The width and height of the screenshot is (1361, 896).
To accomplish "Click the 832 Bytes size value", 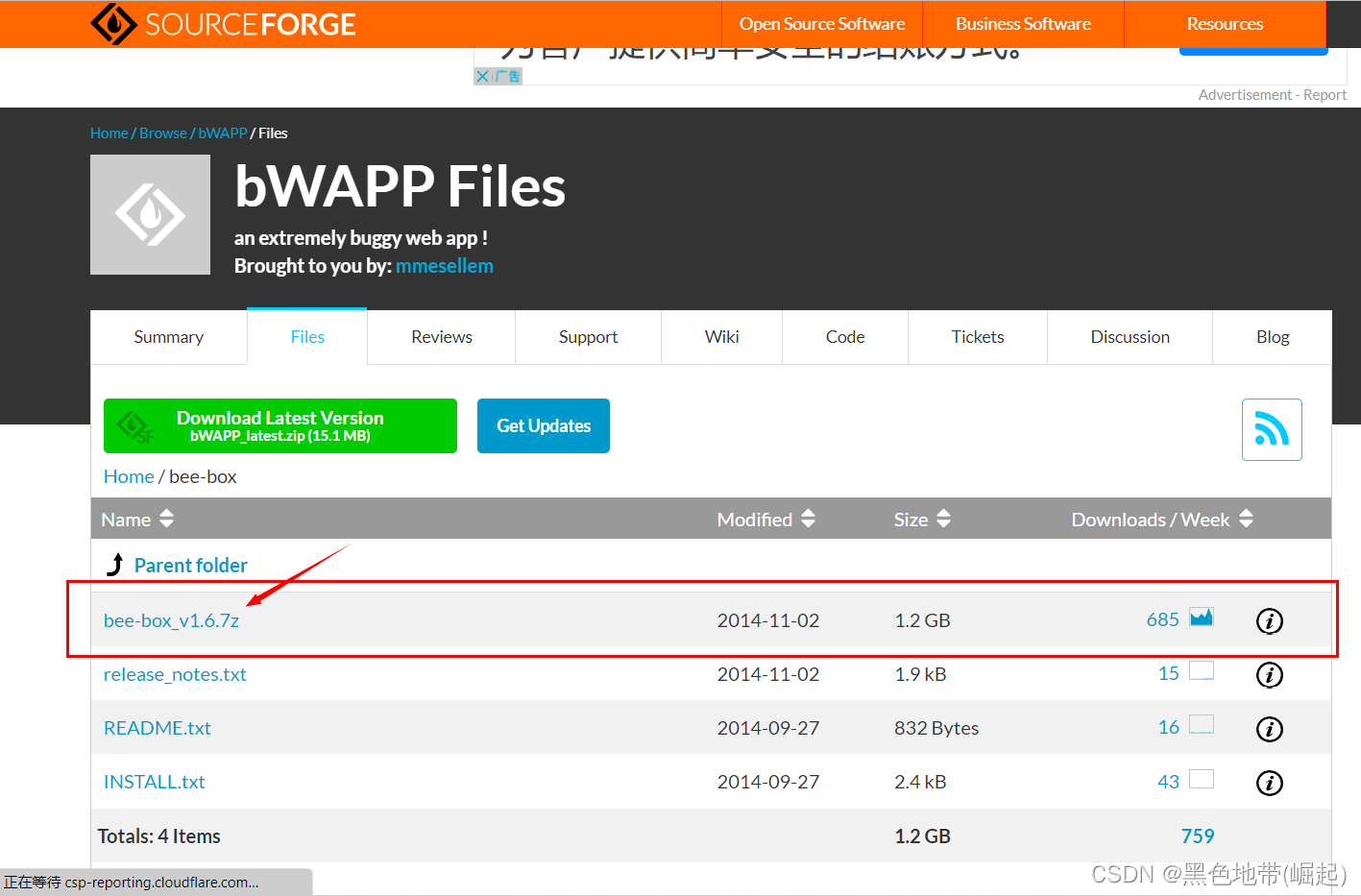I will (x=936, y=728).
